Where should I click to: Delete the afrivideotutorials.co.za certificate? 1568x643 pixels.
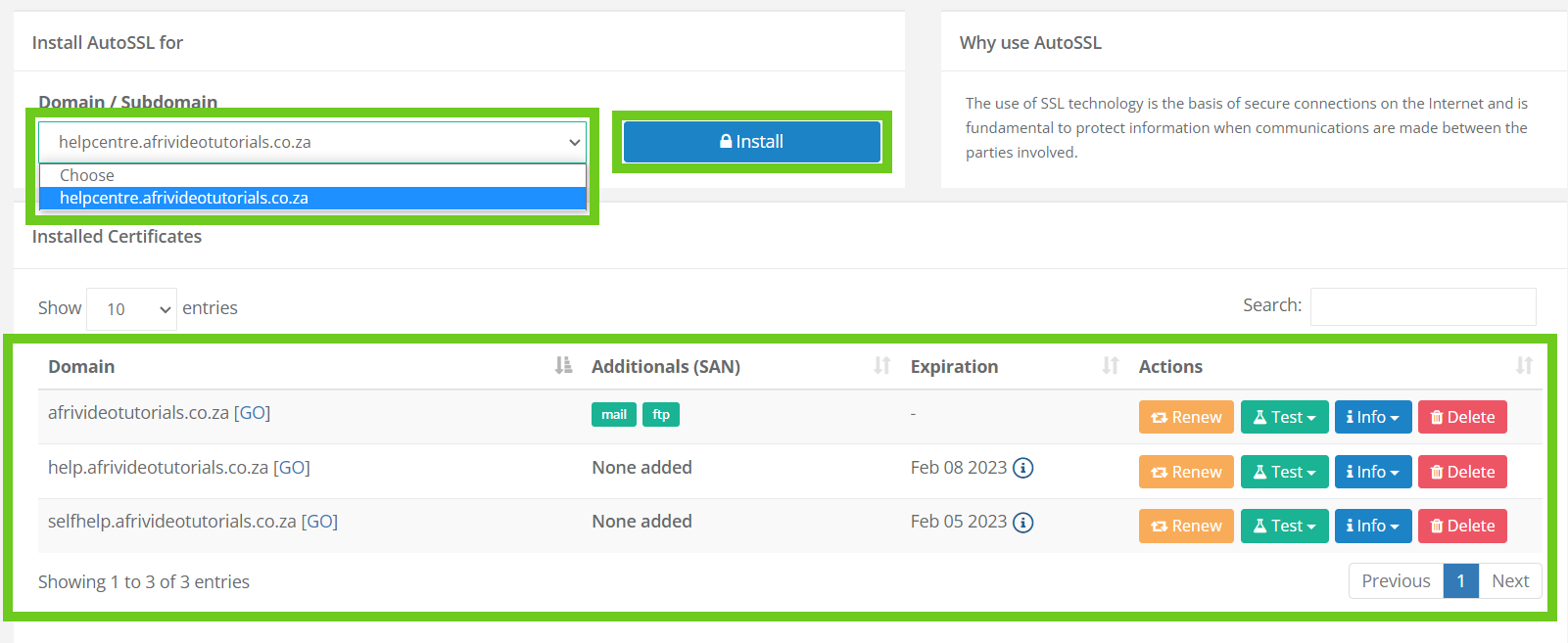coord(1462,417)
